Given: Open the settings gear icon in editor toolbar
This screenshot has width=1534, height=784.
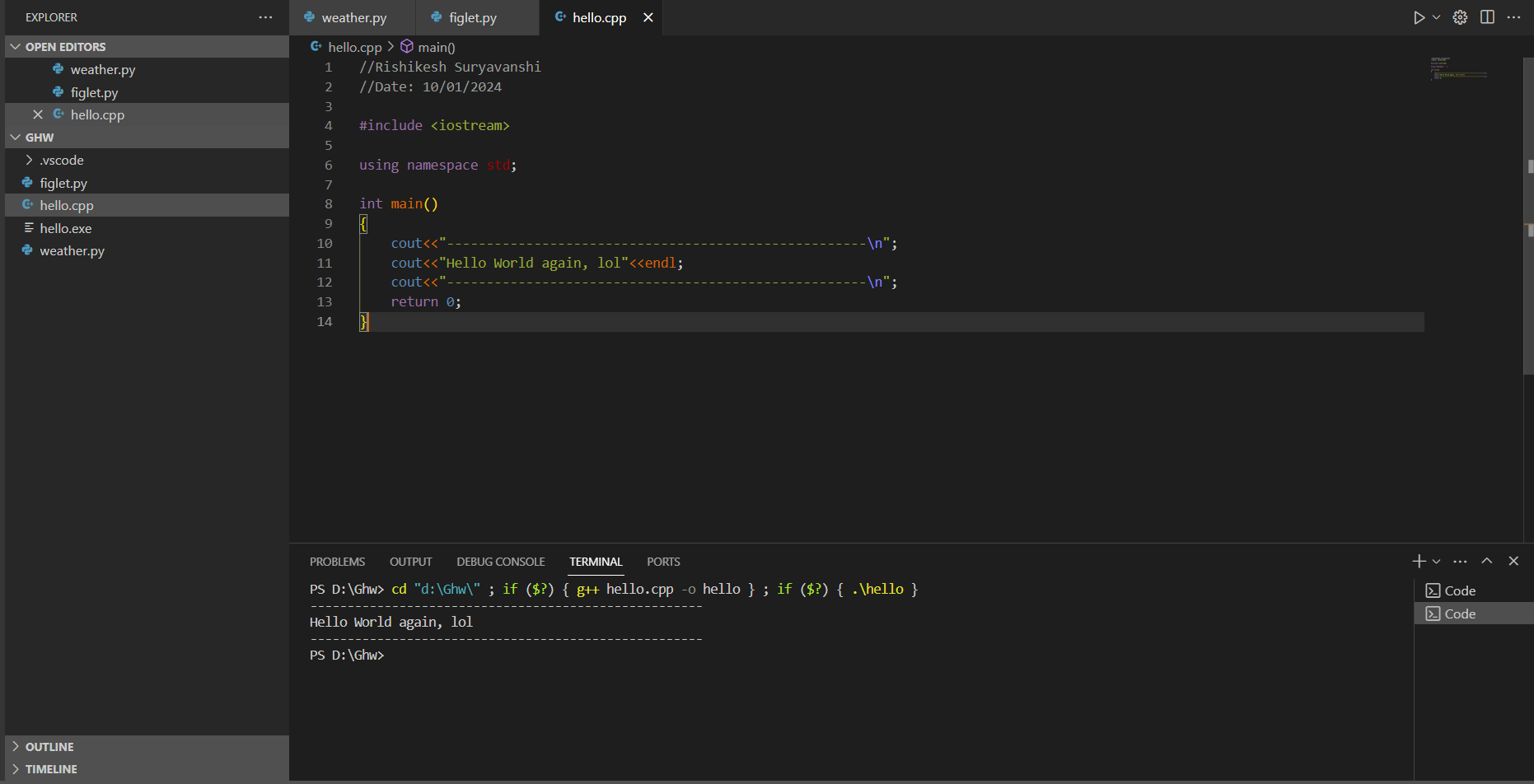Looking at the screenshot, I should [1460, 17].
